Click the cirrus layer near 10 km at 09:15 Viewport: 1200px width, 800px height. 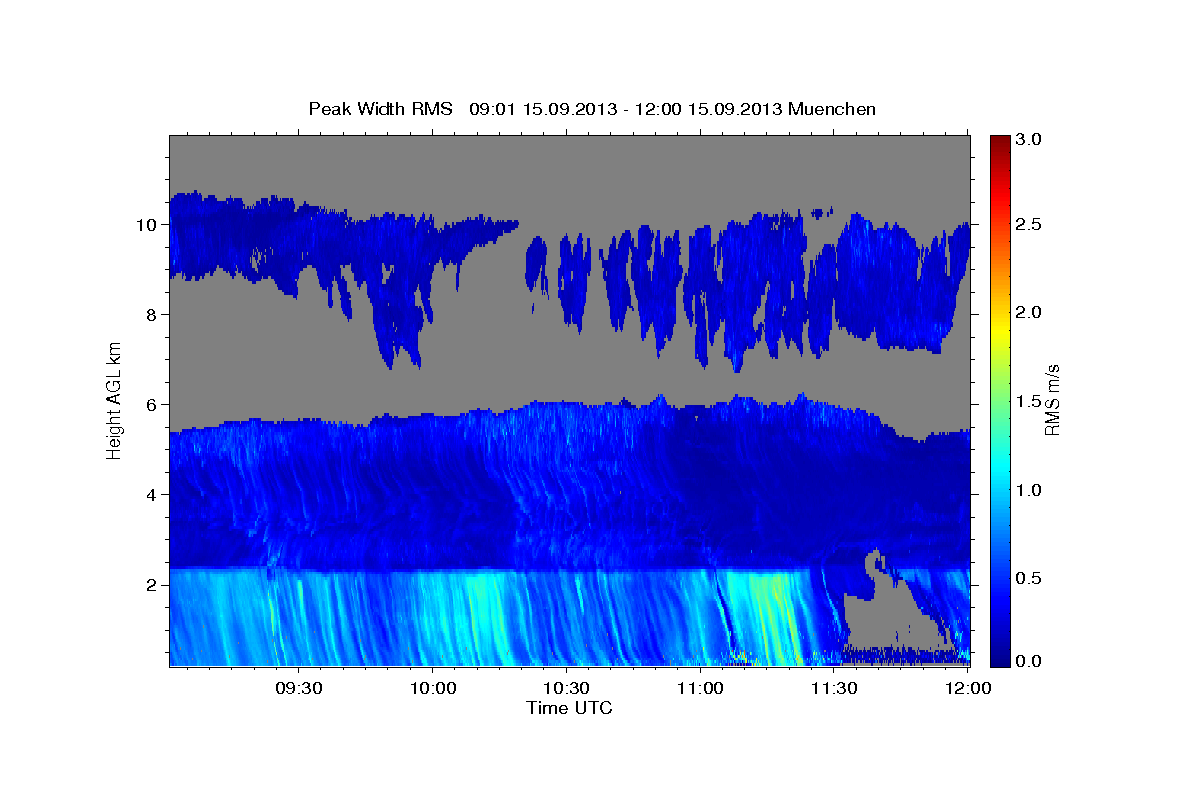(x=232, y=235)
